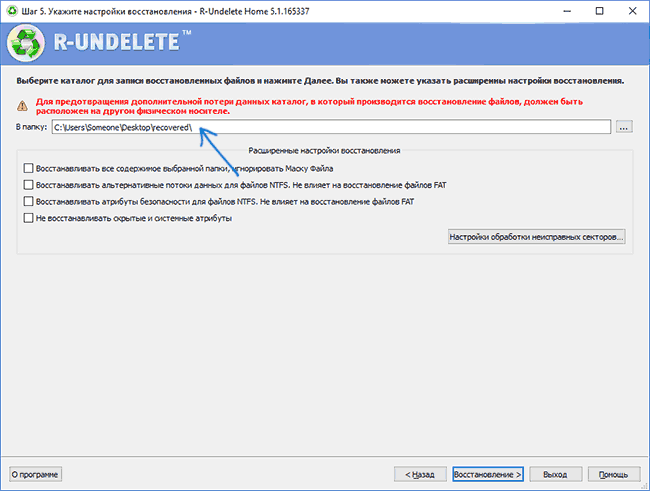The image size is (650, 491).
Task: Toggle recovery of alternative NTFS data streams
Action: tap(28, 185)
